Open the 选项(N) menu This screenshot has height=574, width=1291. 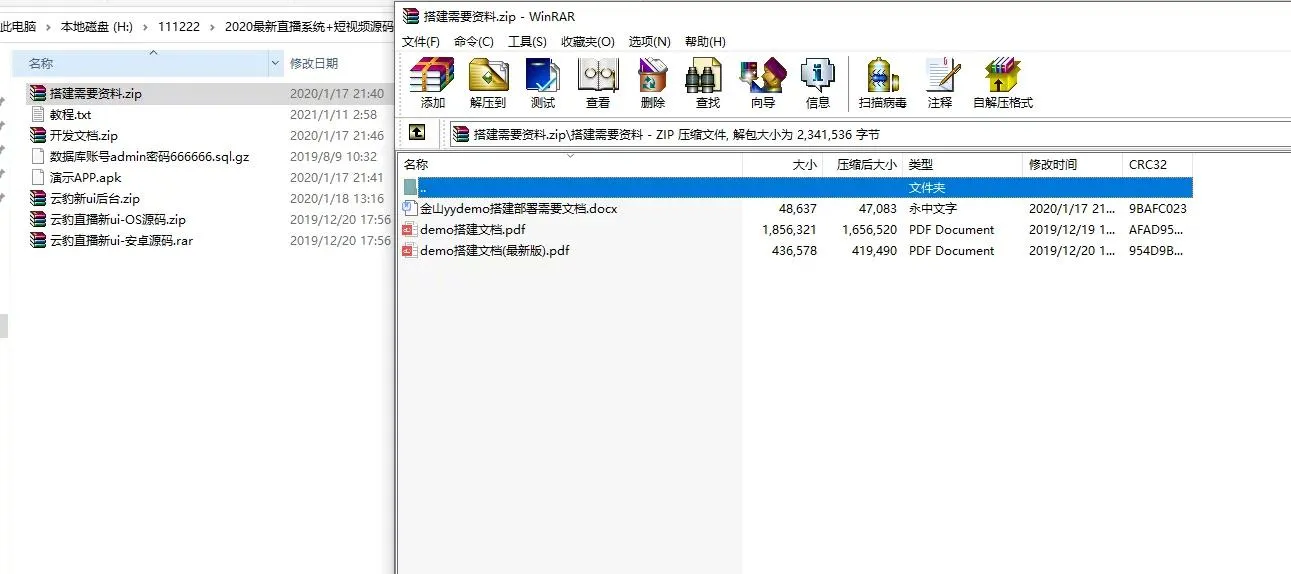[x=650, y=41]
